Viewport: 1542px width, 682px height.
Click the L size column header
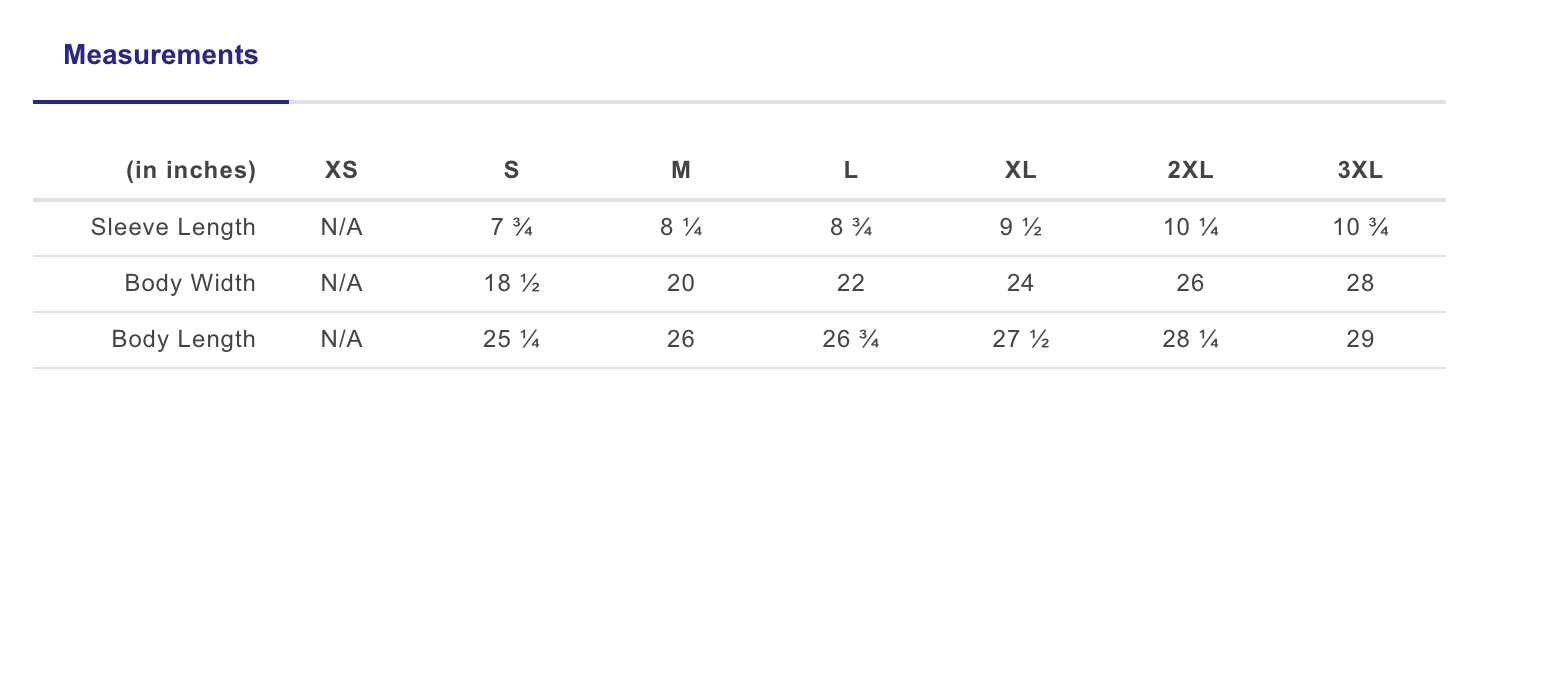click(850, 170)
